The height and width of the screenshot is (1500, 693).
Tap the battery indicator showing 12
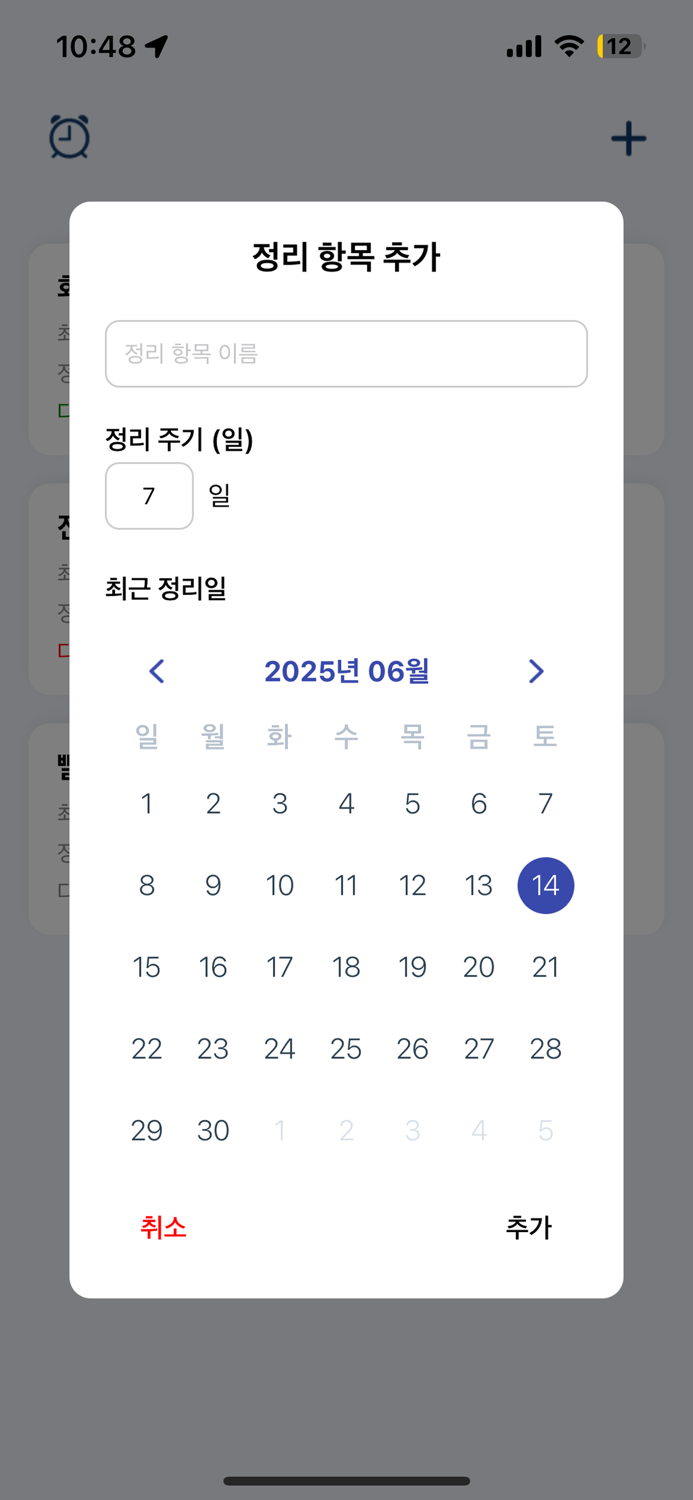coord(618,45)
